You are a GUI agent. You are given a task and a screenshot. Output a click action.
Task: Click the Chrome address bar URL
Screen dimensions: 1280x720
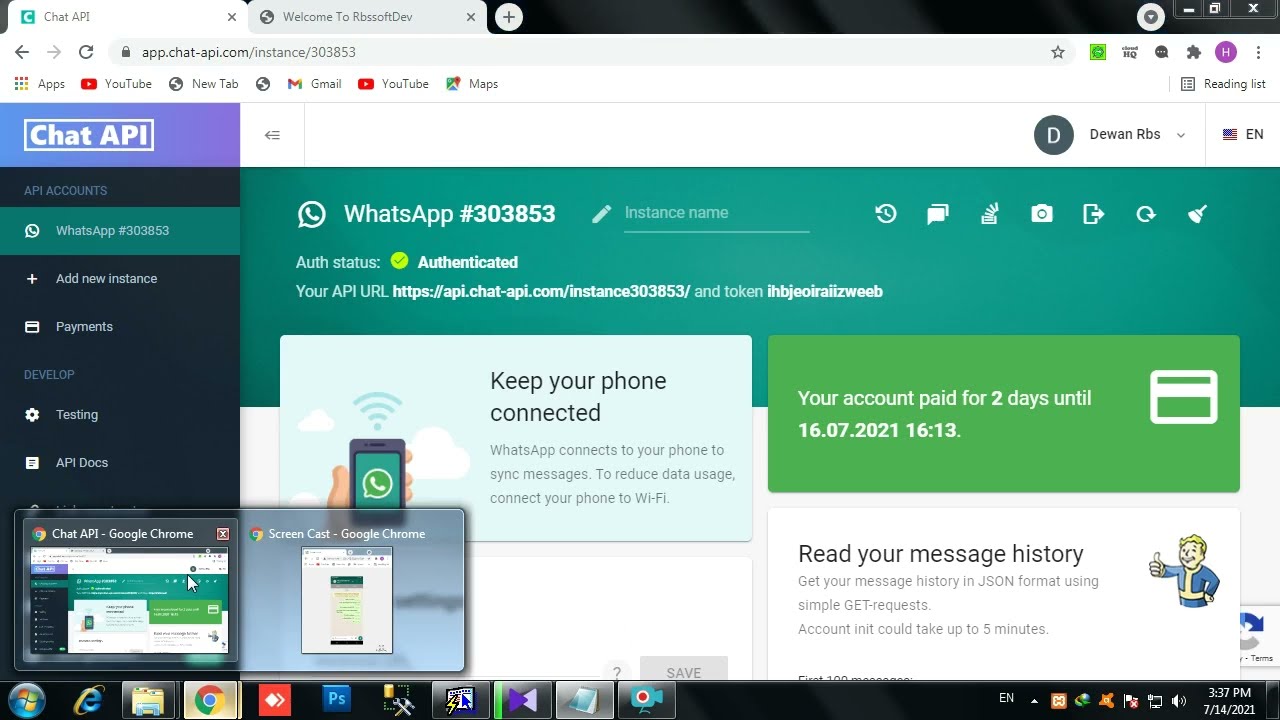248,52
